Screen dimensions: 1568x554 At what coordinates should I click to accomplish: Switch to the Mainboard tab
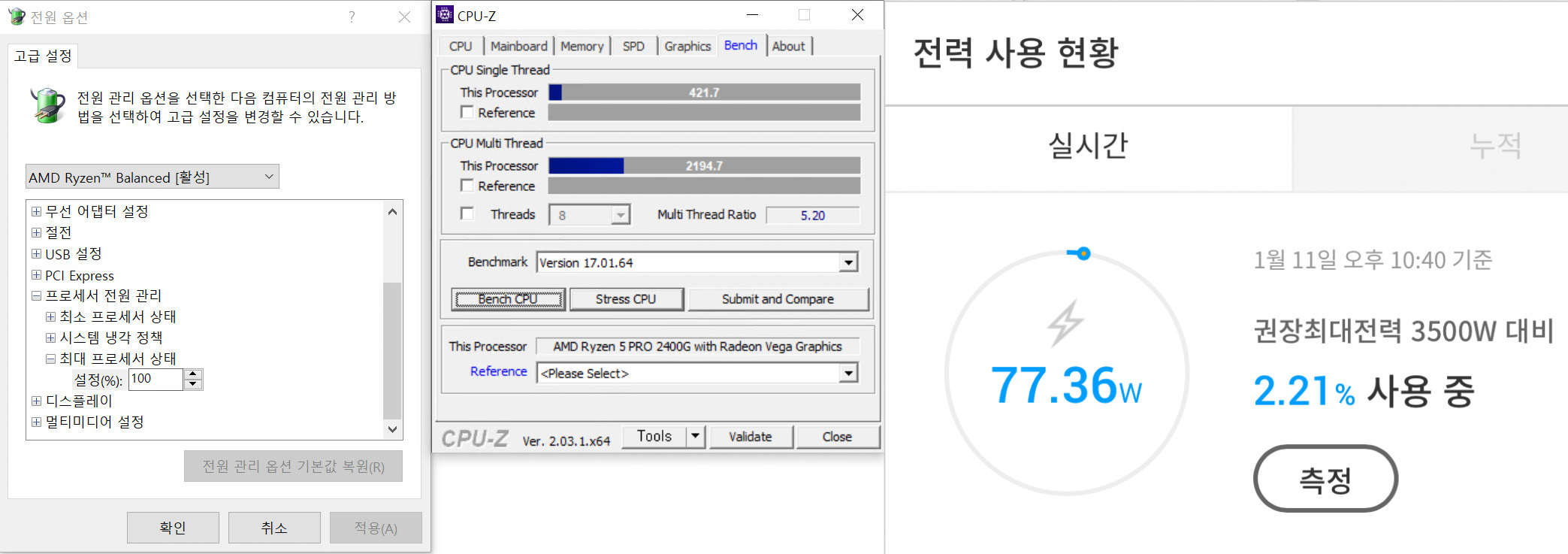tap(518, 46)
